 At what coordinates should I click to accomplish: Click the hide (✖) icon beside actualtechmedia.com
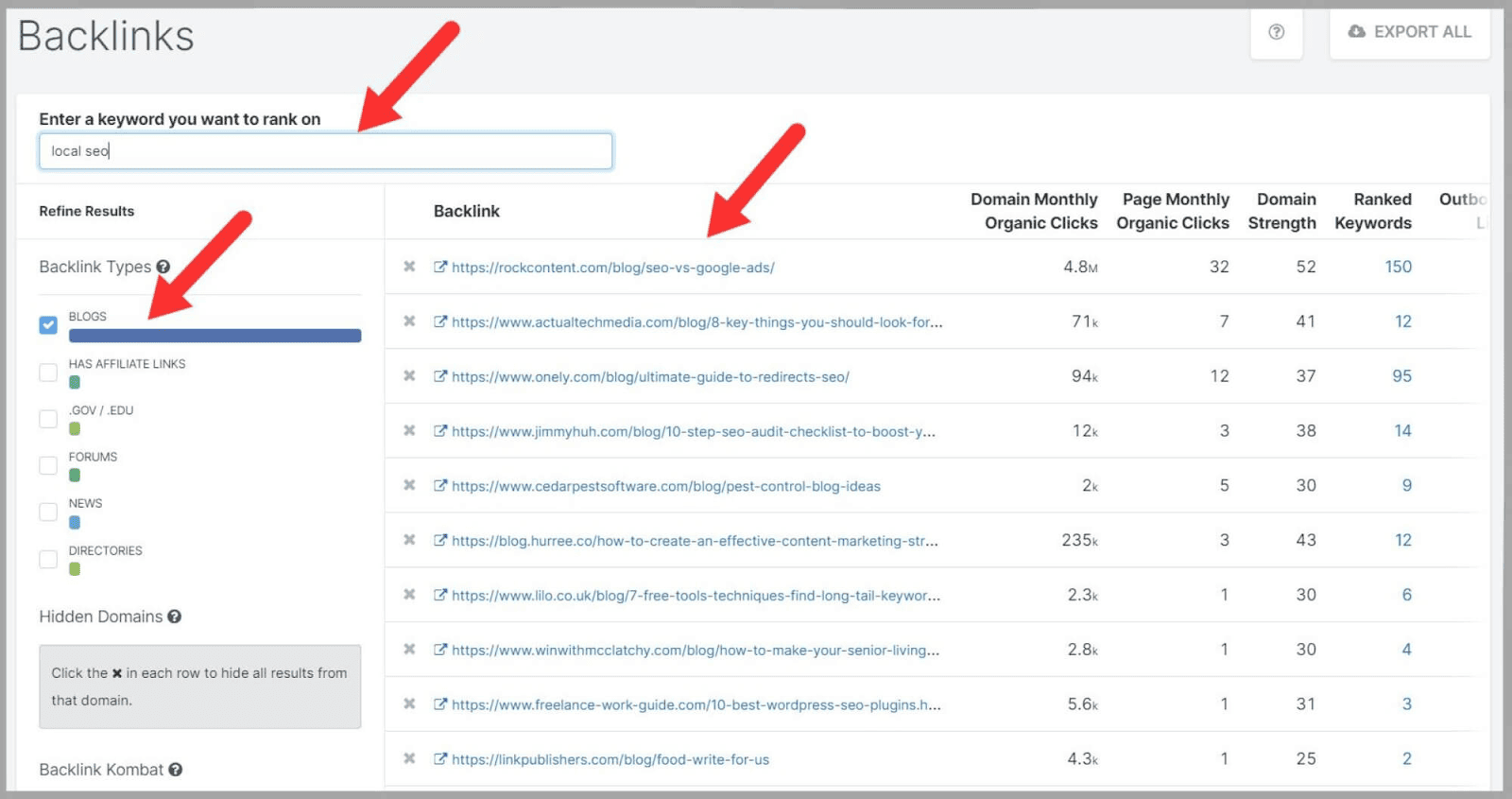click(409, 321)
